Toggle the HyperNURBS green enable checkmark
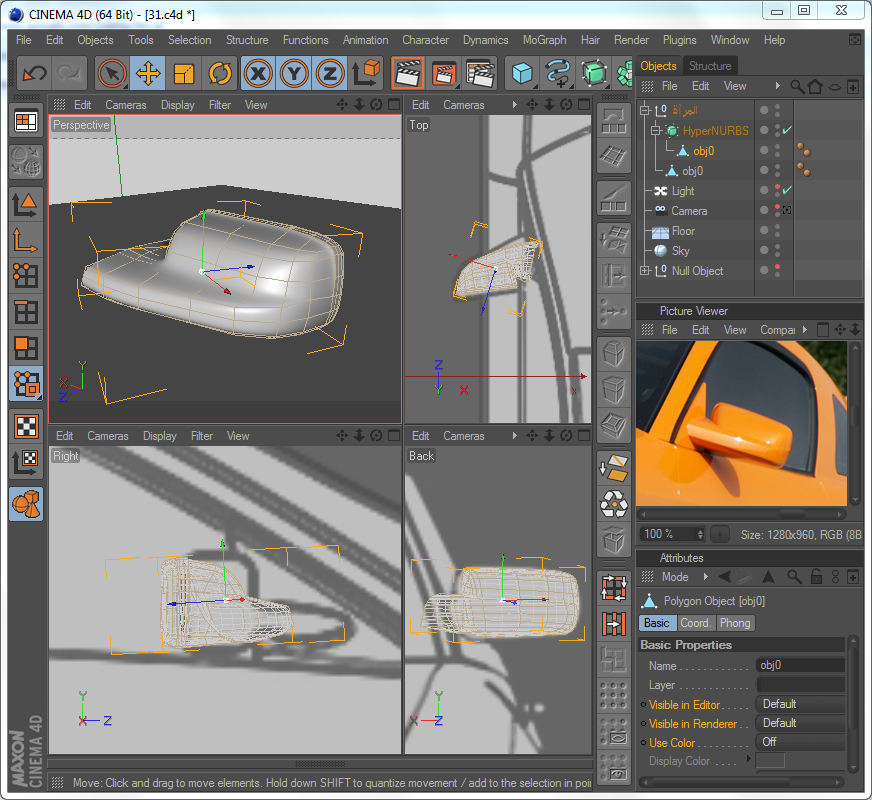This screenshot has height=800, width=872. (787, 131)
